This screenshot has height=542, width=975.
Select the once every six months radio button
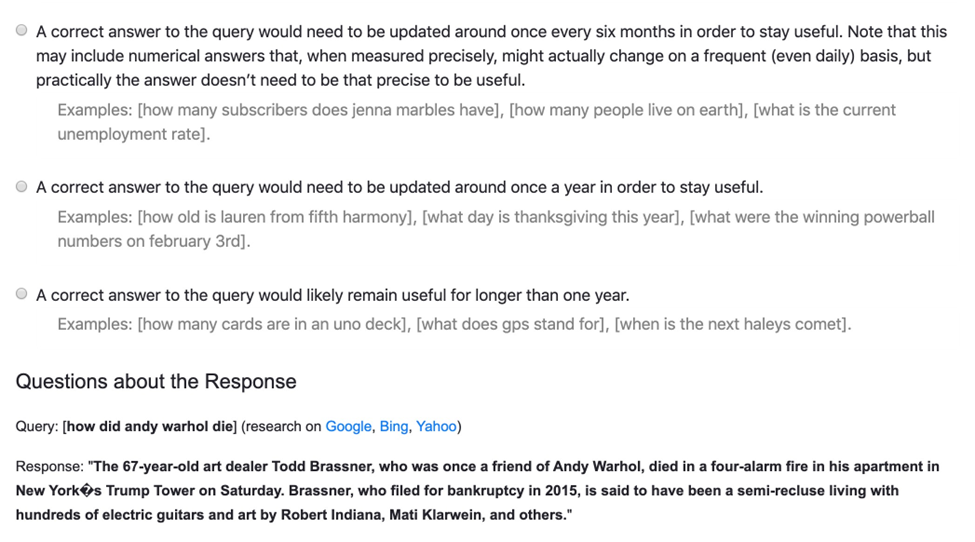[22, 30]
